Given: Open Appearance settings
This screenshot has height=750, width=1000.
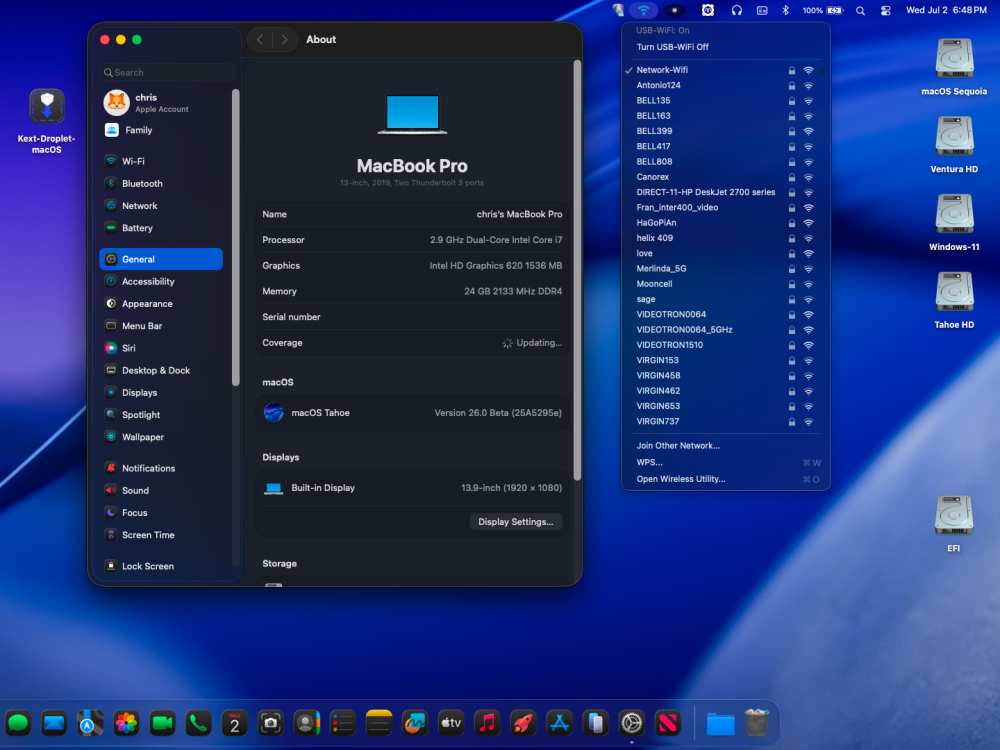Looking at the screenshot, I should pos(161,304).
